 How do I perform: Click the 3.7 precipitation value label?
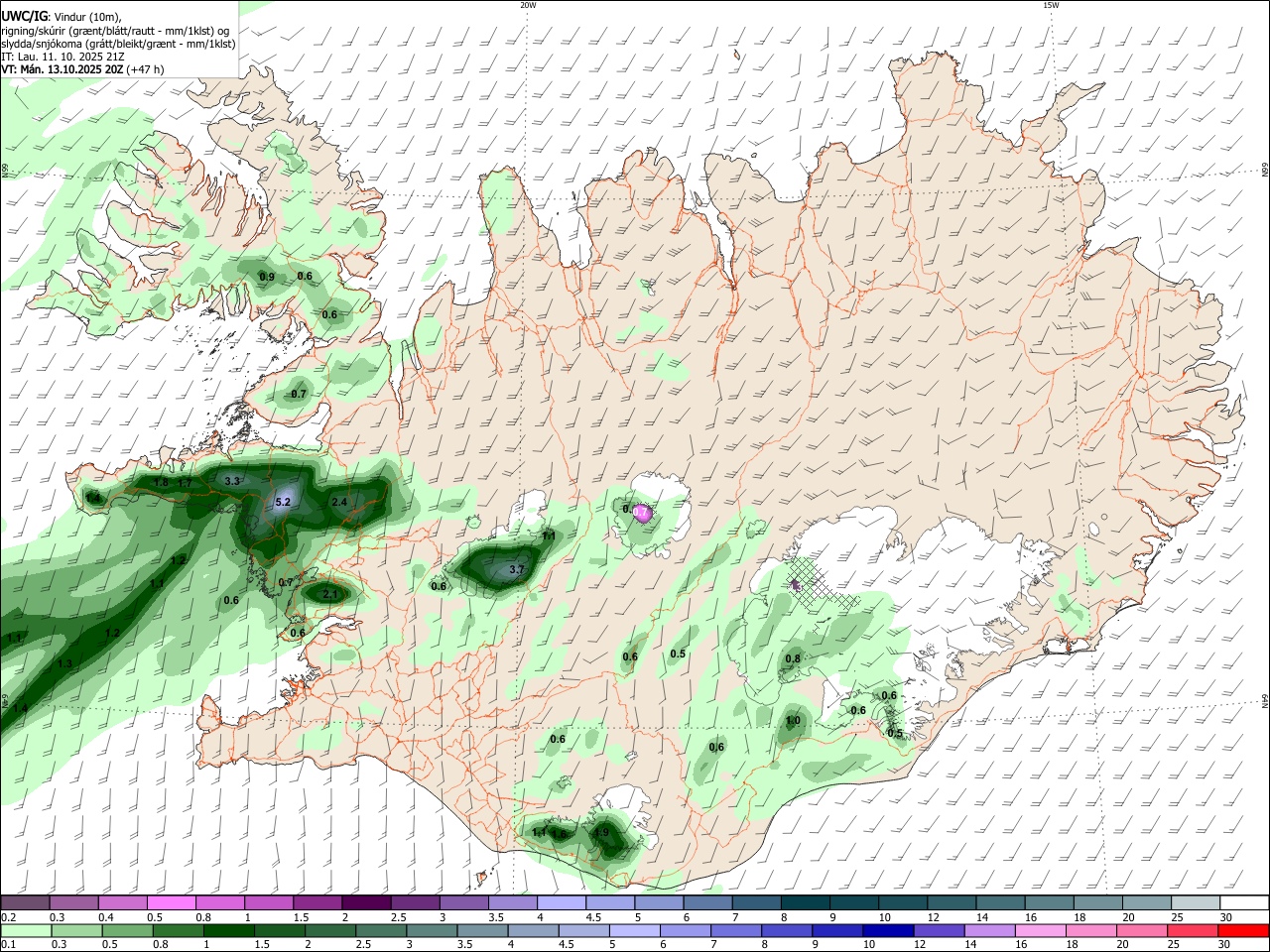(x=517, y=570)
